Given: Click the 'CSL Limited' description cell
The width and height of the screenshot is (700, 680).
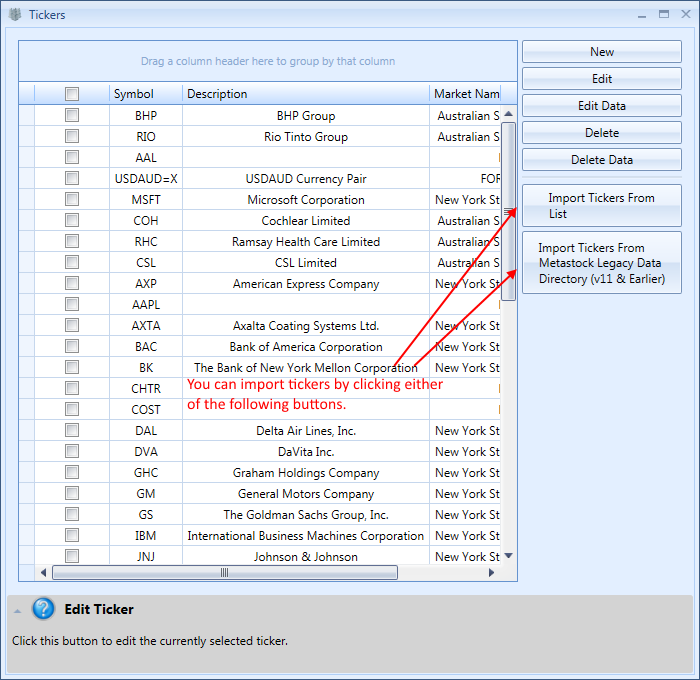Looking at the screenshot, I should tap(306, 263).
